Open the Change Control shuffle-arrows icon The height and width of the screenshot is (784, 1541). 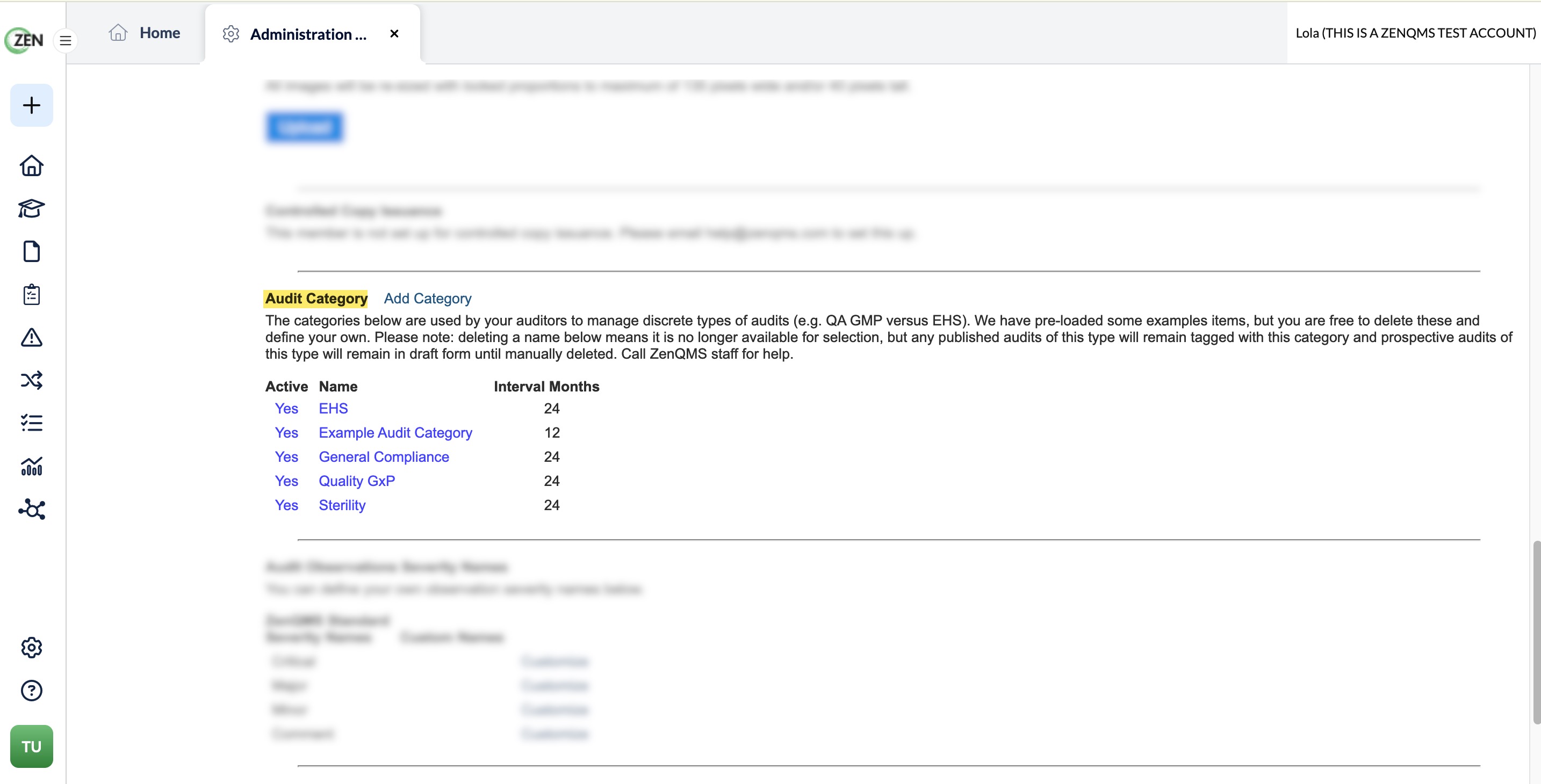click(x=32, y=380)
